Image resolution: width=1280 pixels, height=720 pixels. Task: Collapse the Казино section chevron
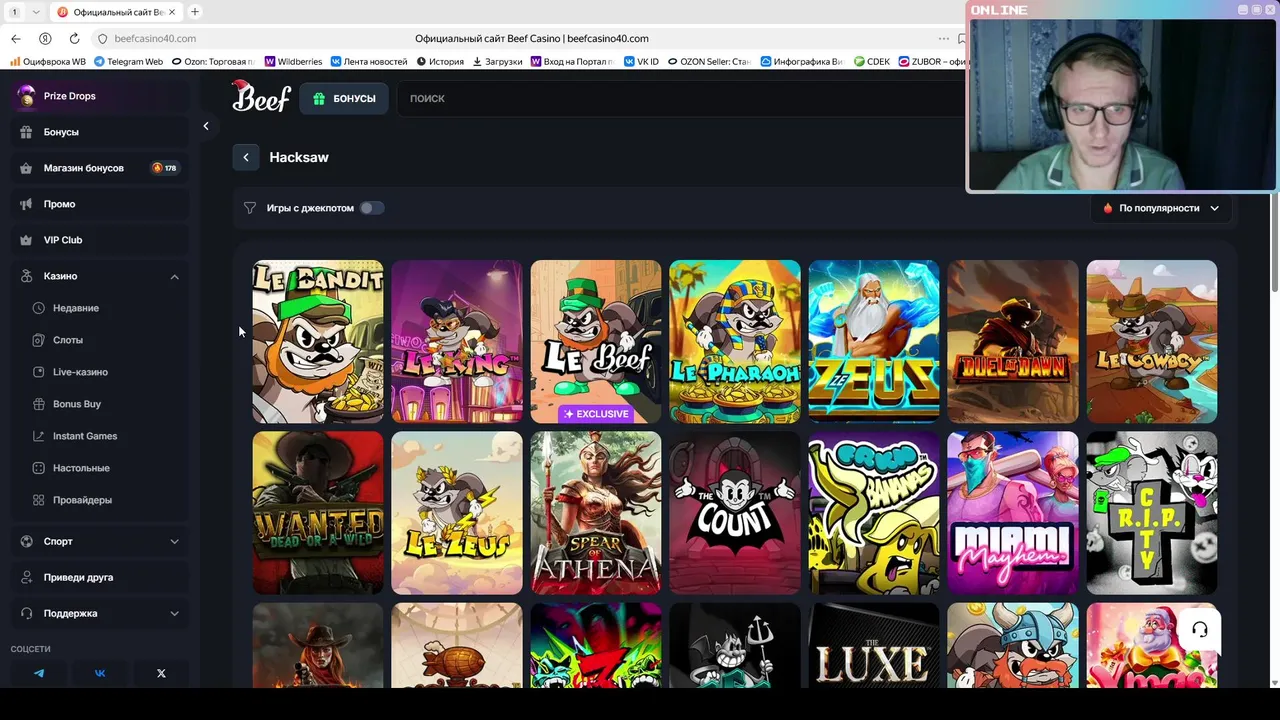174,276
